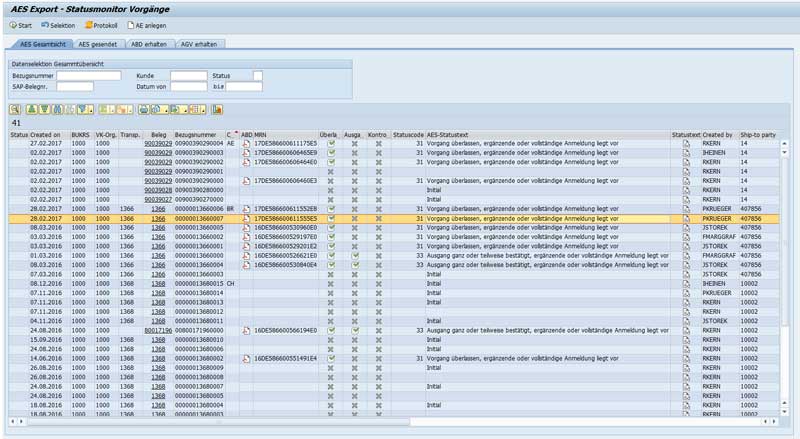800x439 pixels.
Task: Open the Total dropdown arrow
Action: (x=113, y=110)
